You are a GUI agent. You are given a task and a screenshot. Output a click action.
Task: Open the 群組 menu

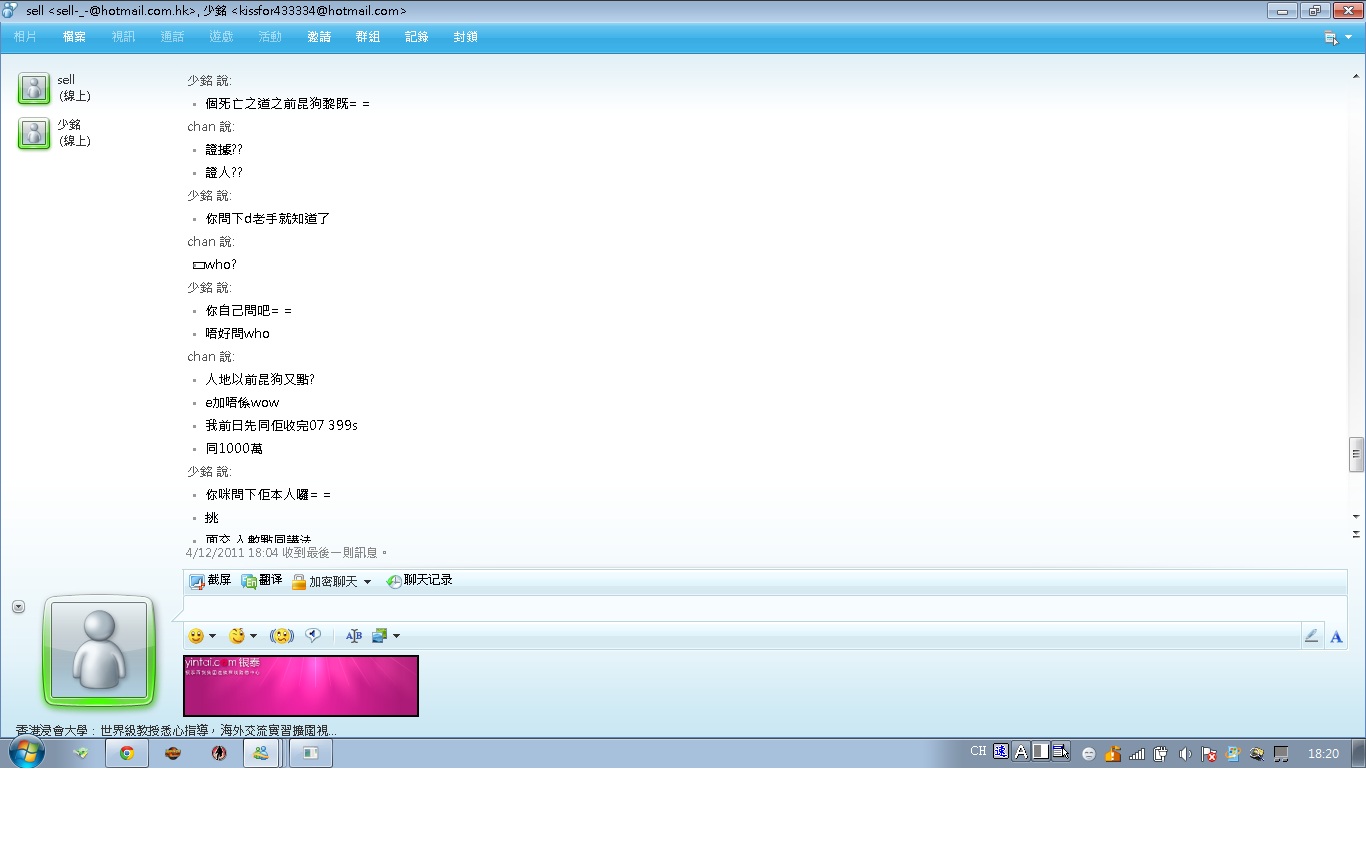click(368, 37)
